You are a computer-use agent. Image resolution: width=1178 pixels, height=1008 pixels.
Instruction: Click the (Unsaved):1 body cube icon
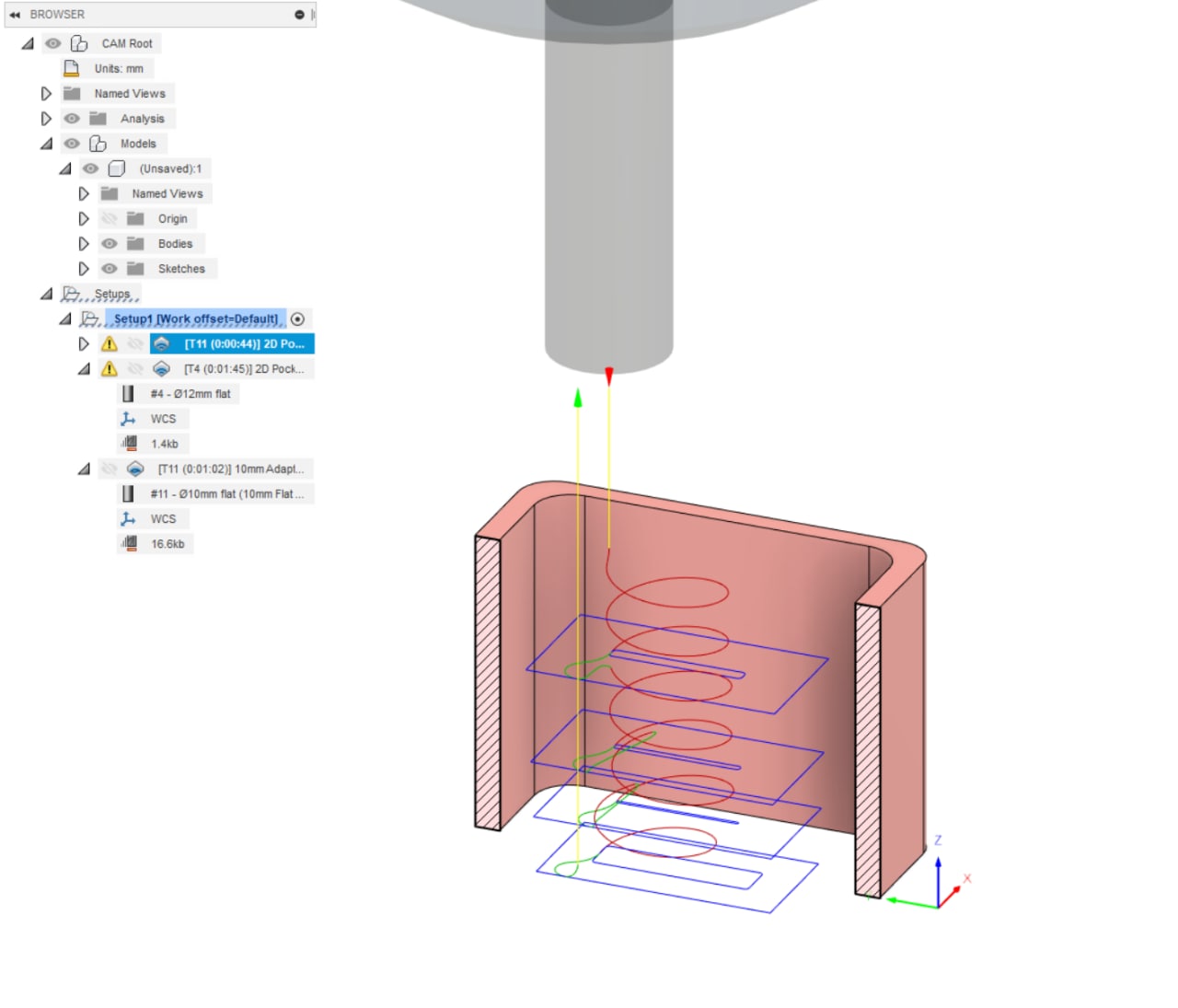click(117, 168)
